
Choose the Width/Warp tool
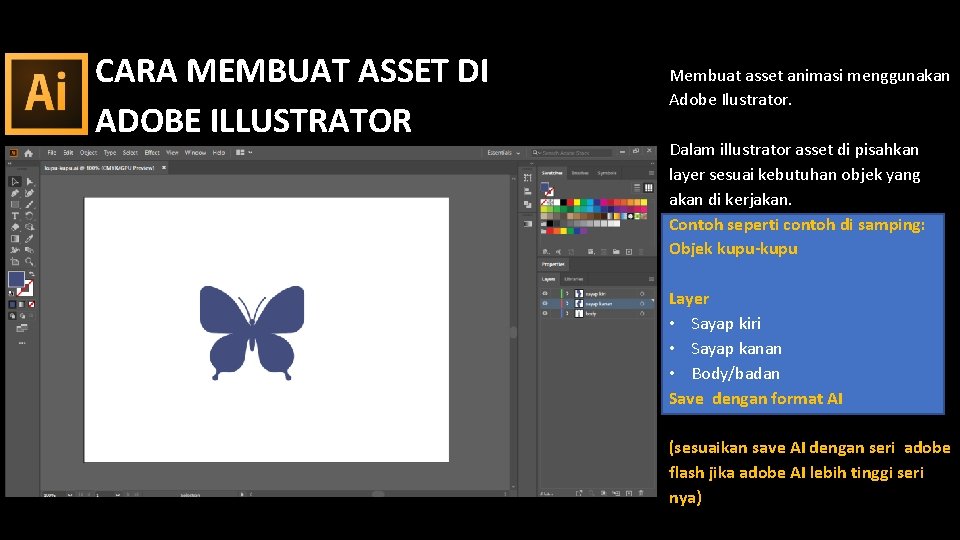[15, 250]
